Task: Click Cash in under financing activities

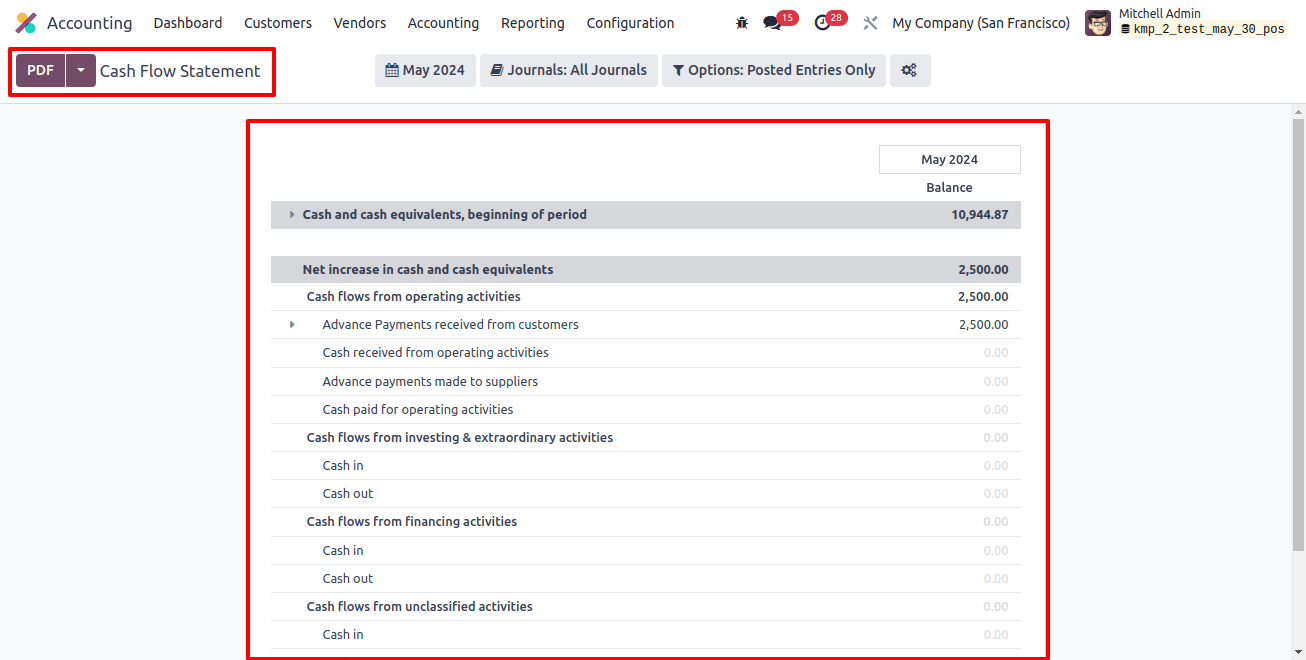Action: click(x=343, y=551)
